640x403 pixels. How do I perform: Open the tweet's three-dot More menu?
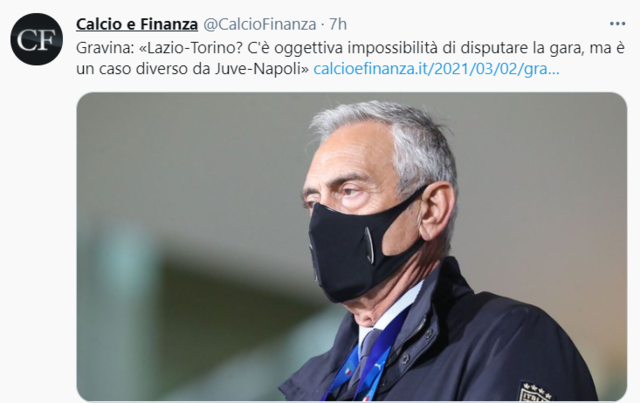tap(617, 24)
